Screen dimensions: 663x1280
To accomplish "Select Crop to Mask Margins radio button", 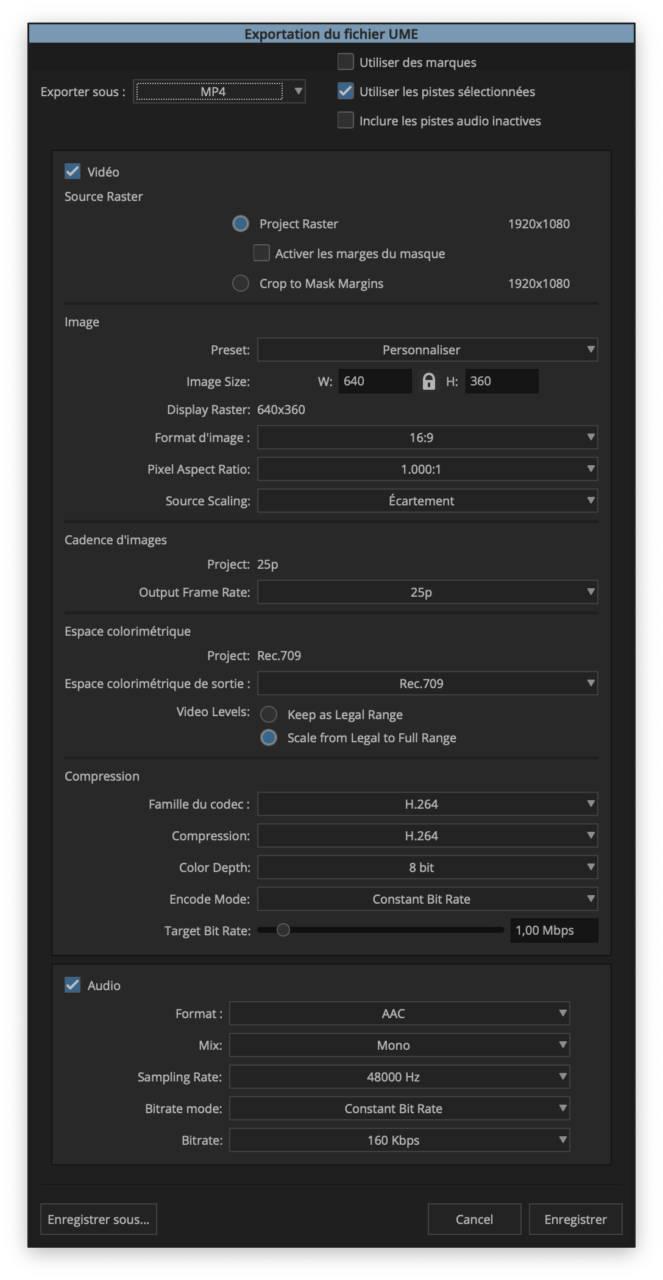I will [241, 283].
